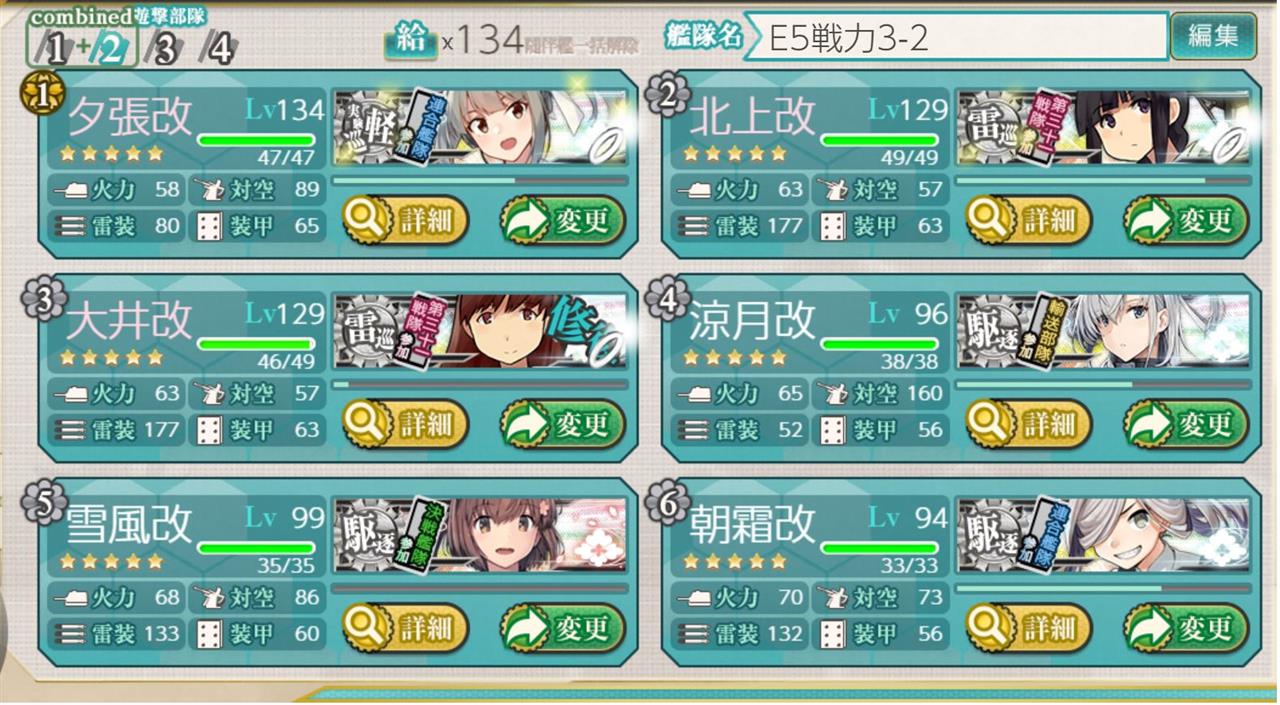Screen dimensions: 1280x705
Task: Open 詳細 details for 雪風改
Action: (405, 628)
